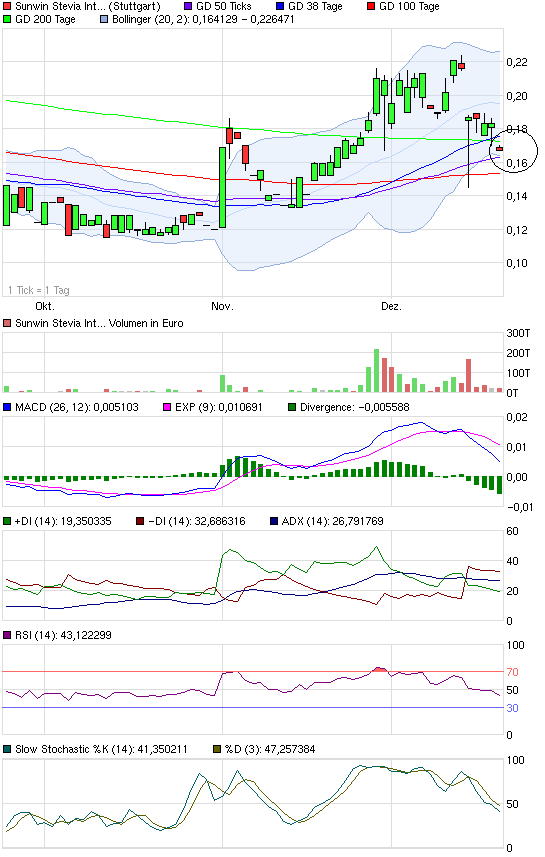Click Slow Stochastic %K (14): 41,350211 text
545x857 pixels.
coord(101,749)
